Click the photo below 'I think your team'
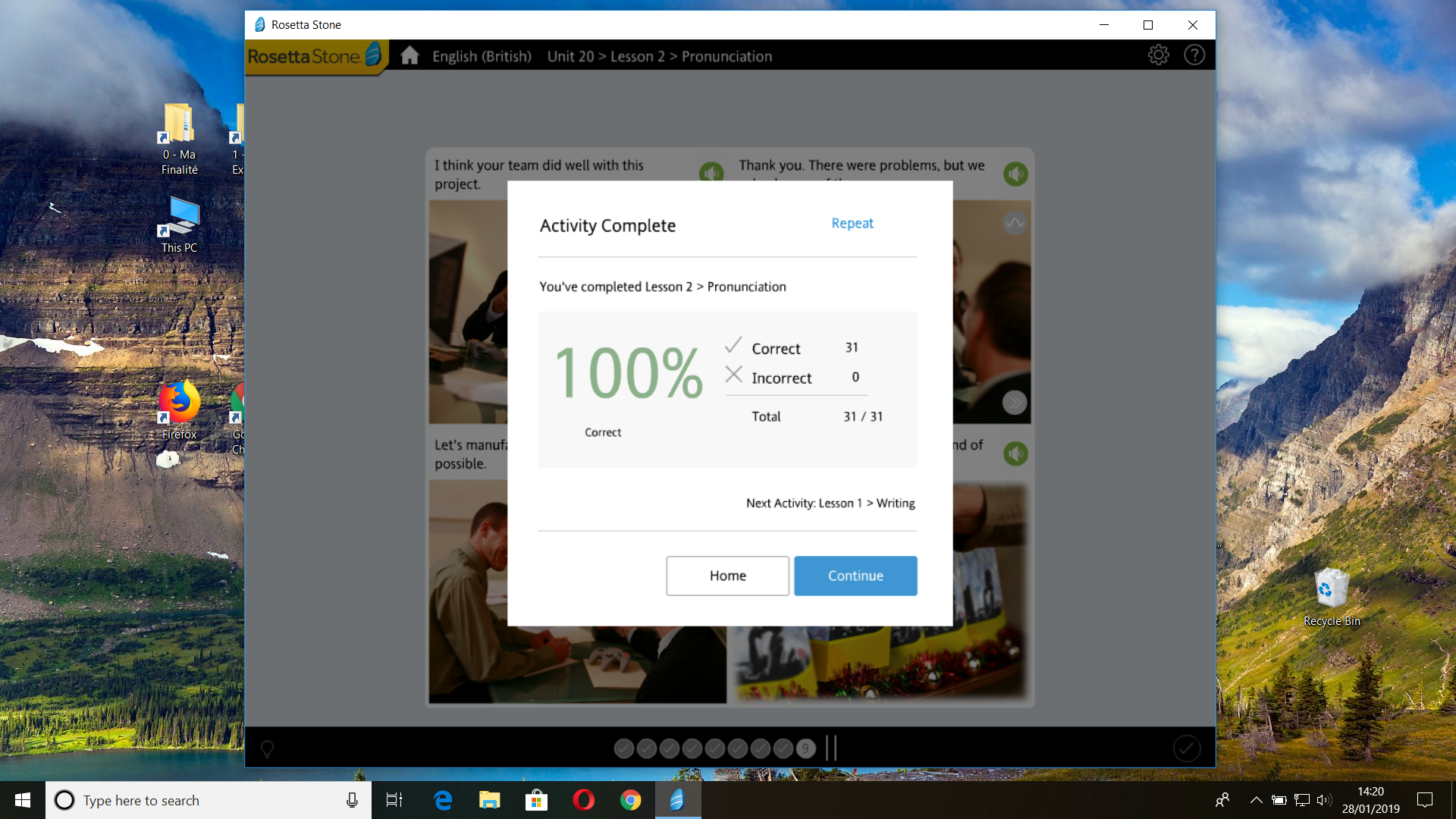1456x819 pixels. coord(468,312)
